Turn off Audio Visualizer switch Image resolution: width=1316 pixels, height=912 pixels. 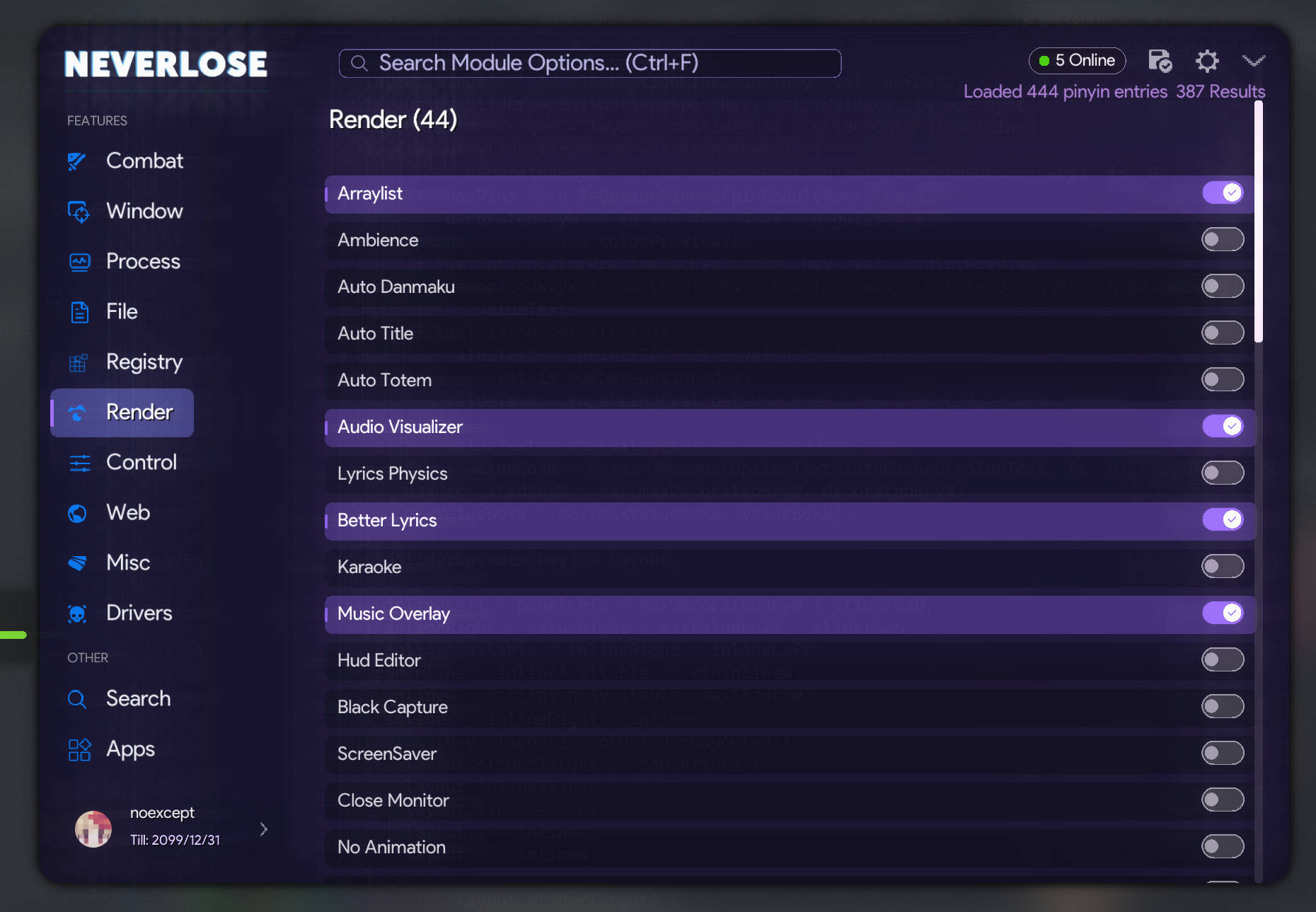(1223, 427)
